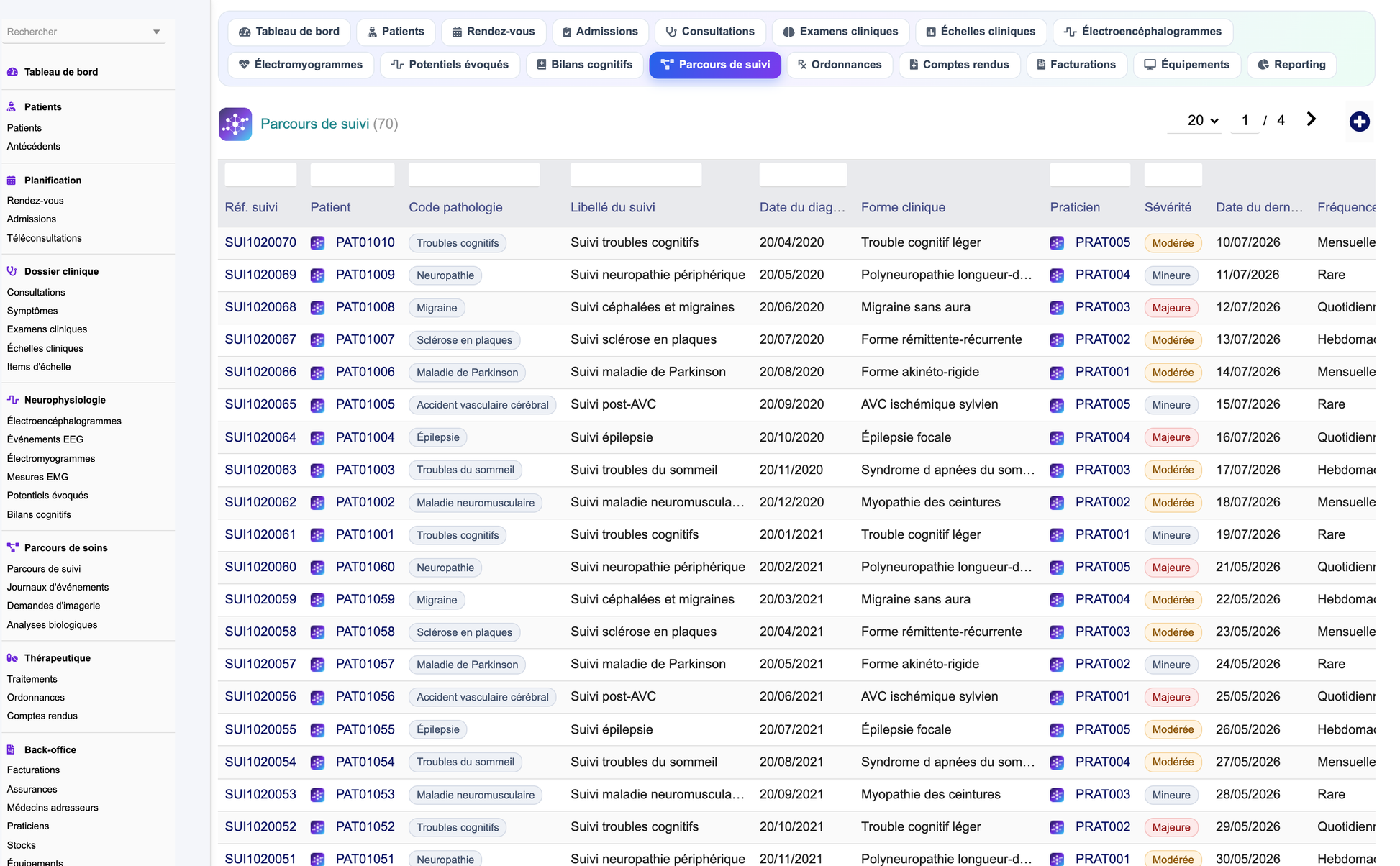Open the Bilans cognitifs tab
The width and height of the screenshot is (1400, 866).
tap(585, 65)
